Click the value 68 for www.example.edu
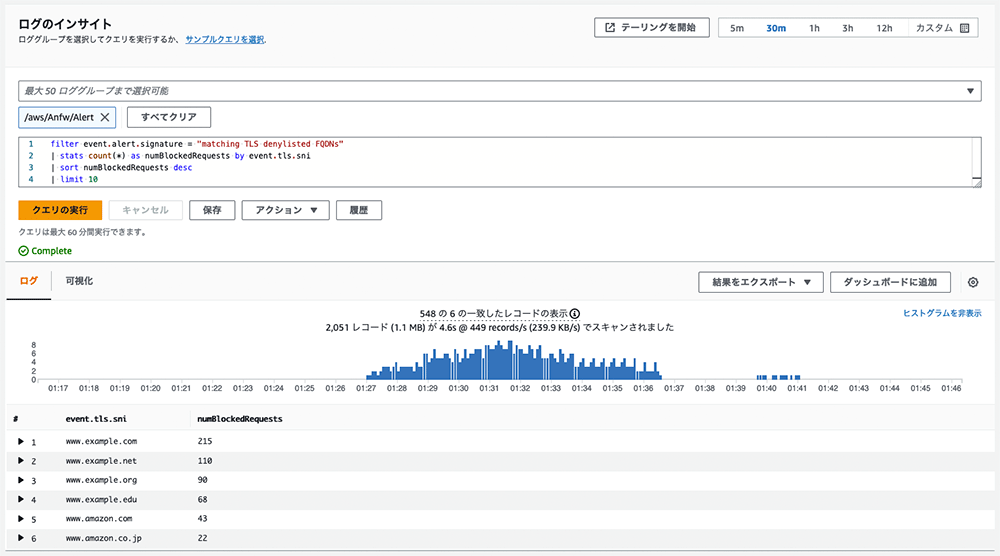The image size is (1000, 556). (202, 499)
